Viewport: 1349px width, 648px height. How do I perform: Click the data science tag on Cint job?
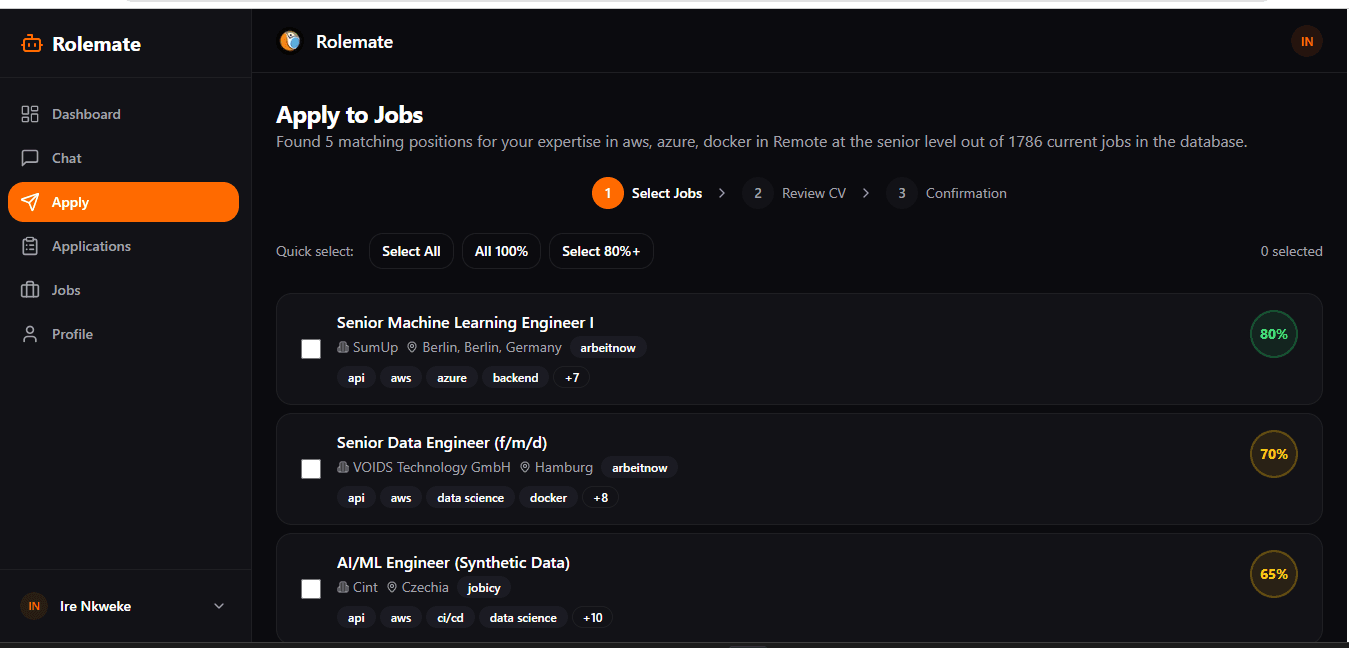click(523, 618)
